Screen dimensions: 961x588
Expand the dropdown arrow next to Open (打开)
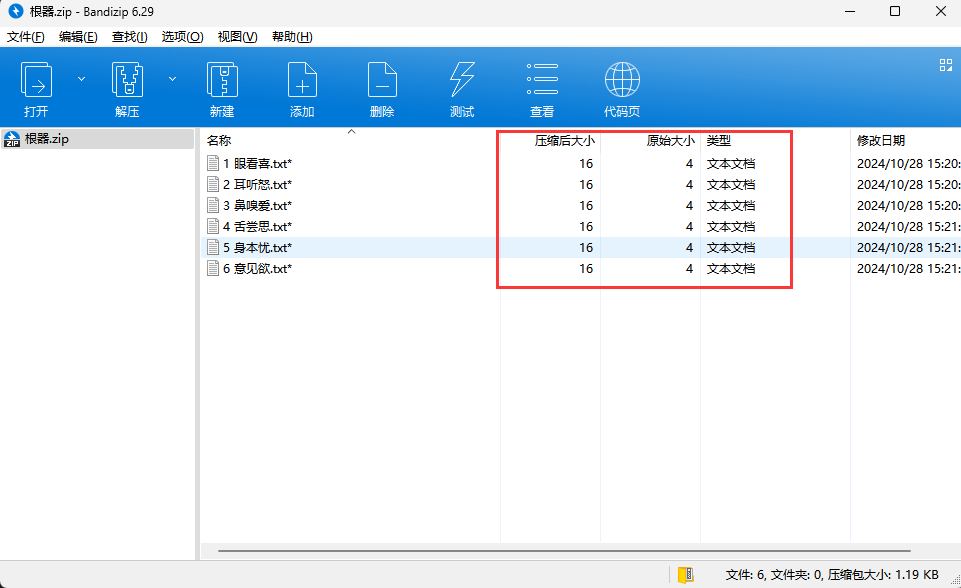[x=82, y=78]
